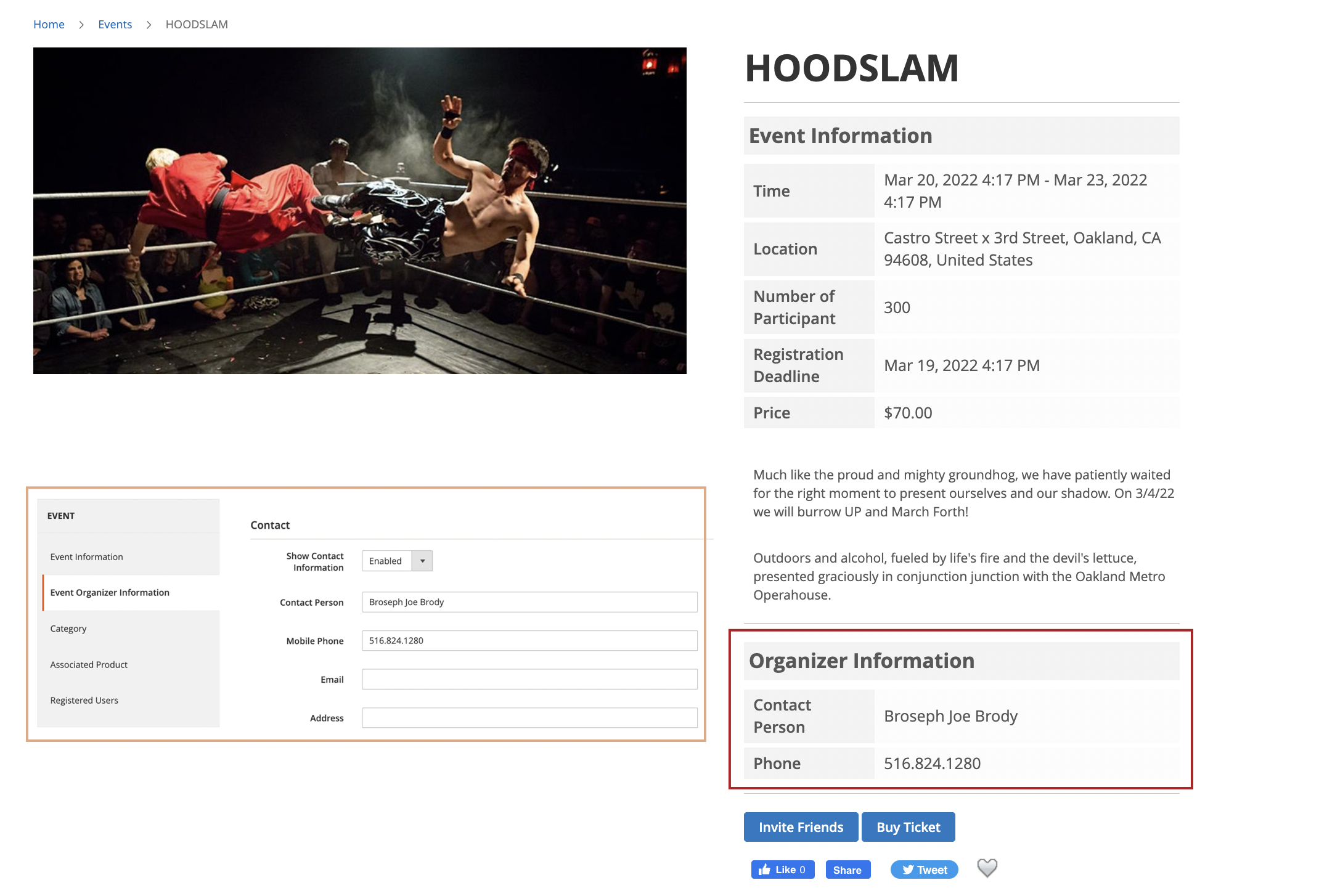Open the Registered Users tab
The height and width of the screenshot is (896, 1319).
click(84, 700)
